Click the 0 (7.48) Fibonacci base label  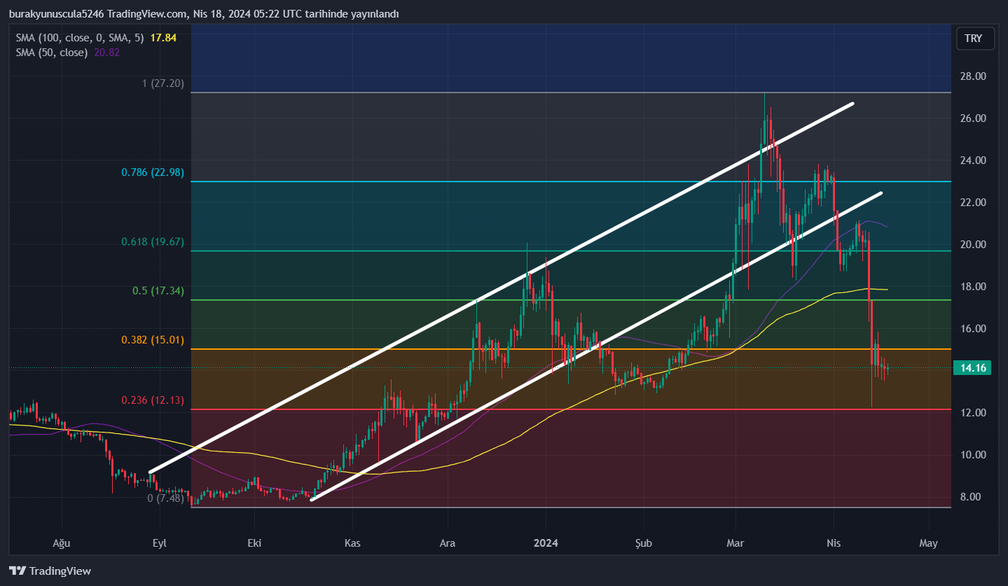[166, 497]
